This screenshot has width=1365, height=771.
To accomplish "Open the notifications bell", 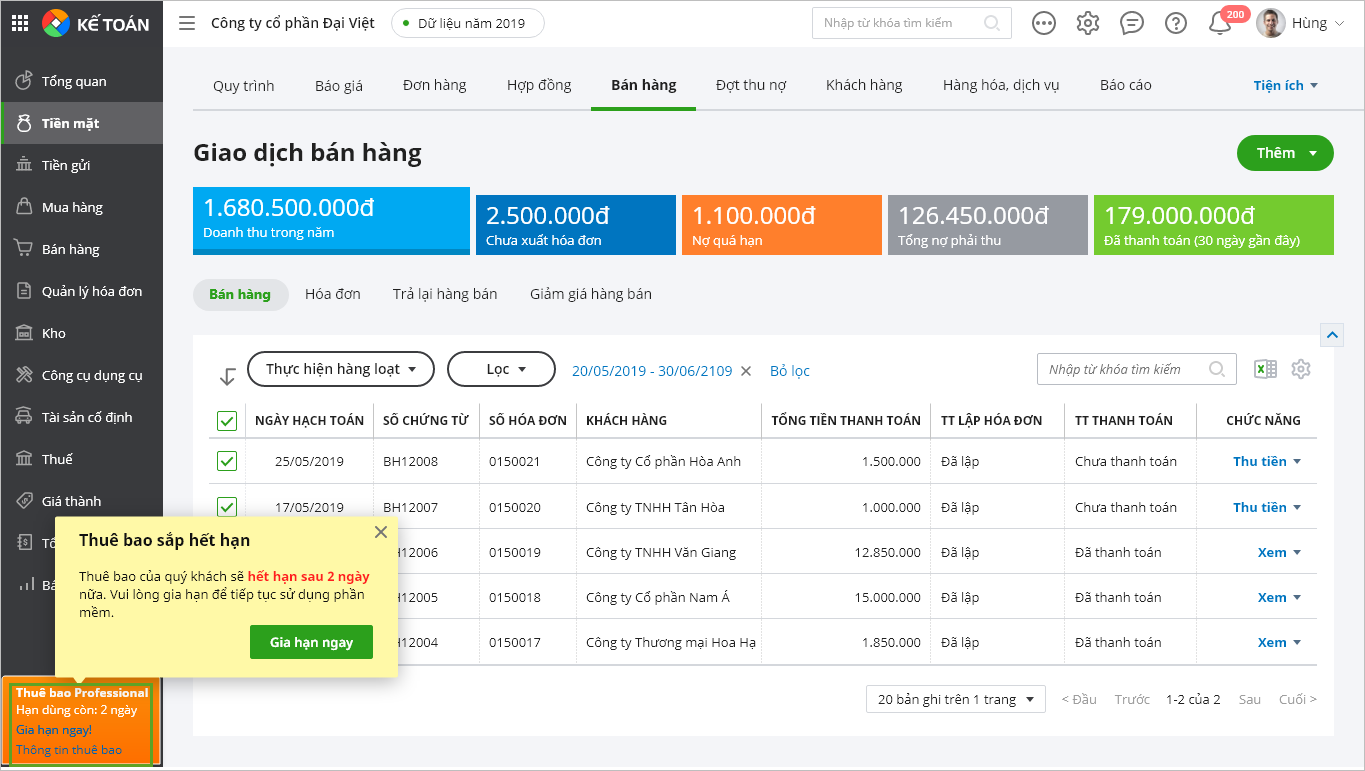I will point(1220,23).
